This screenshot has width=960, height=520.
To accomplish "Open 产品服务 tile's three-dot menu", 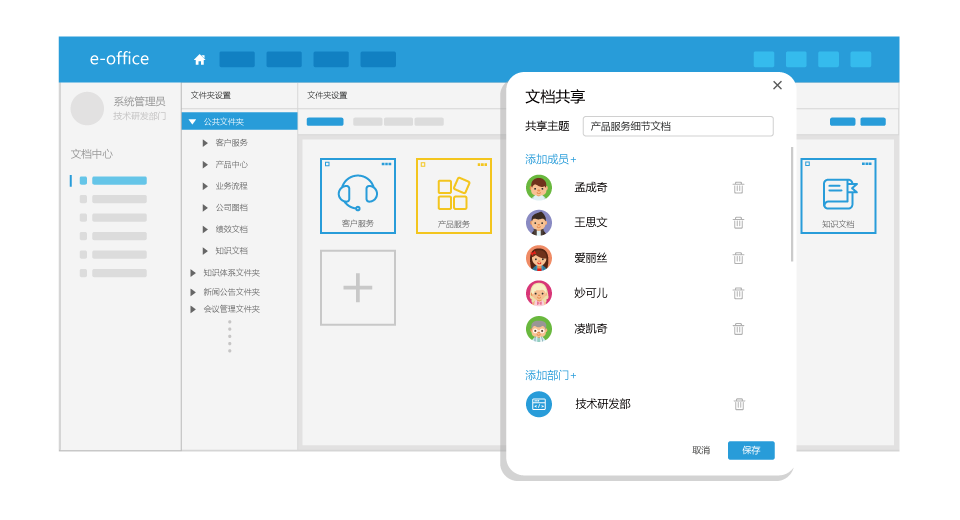I will point(482,164).
